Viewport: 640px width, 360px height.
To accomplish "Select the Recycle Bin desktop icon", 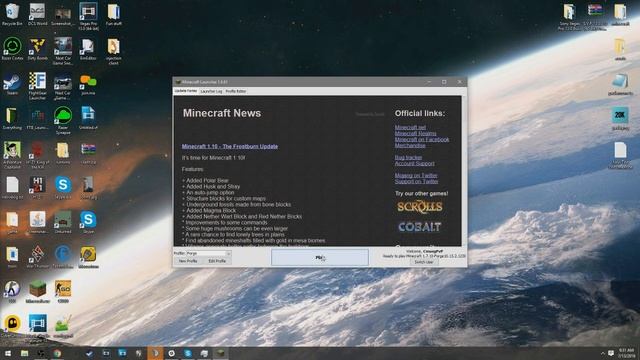I will click(12, 15).
